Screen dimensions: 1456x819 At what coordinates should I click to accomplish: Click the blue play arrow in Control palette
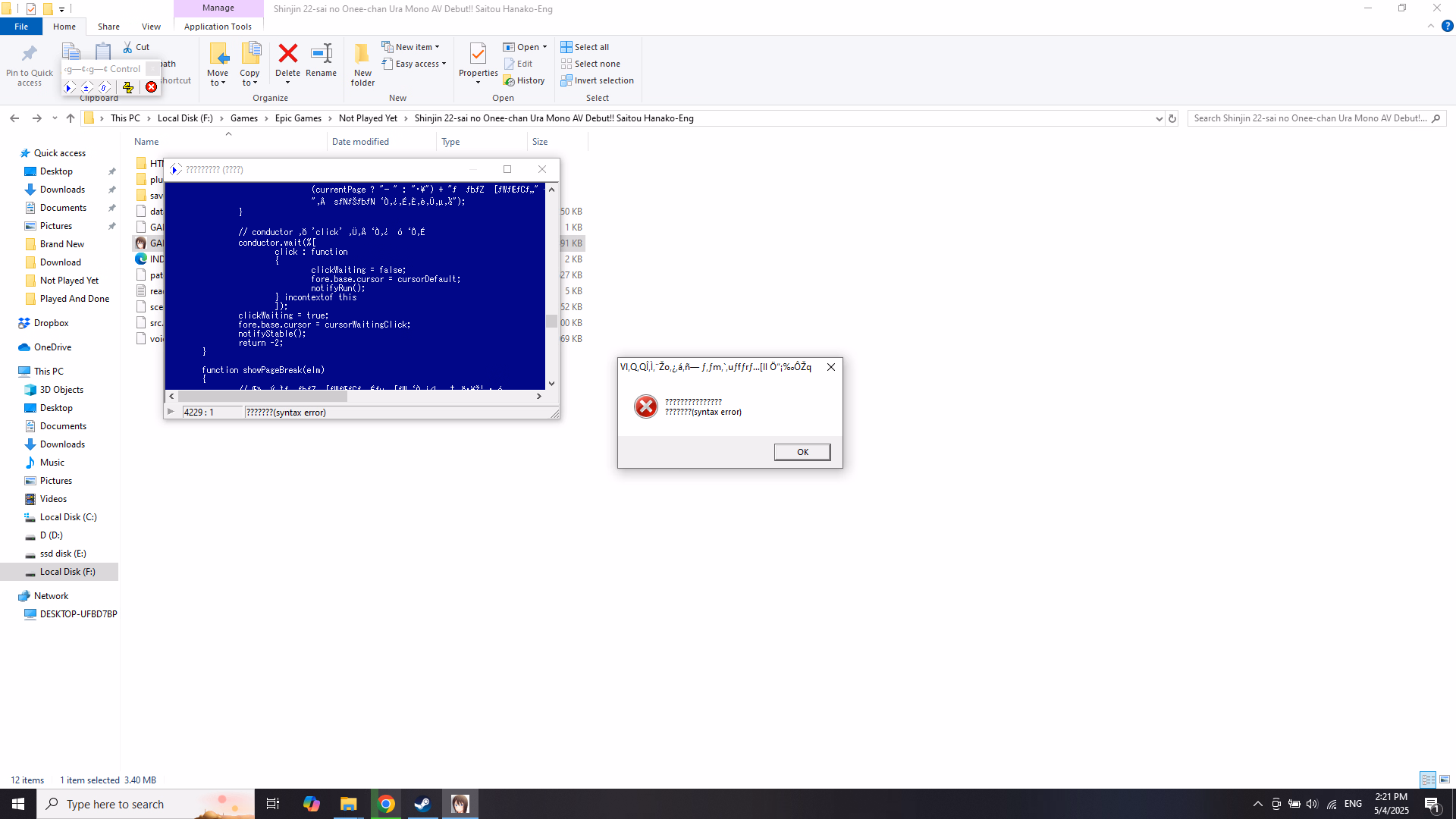click(x=69, y=88)
